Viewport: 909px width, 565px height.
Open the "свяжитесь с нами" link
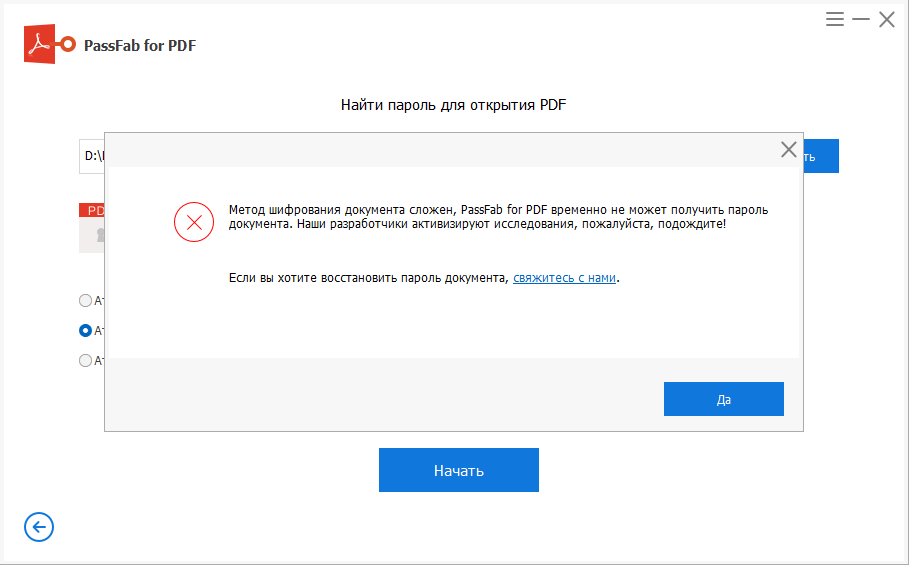tap(564, 278)
